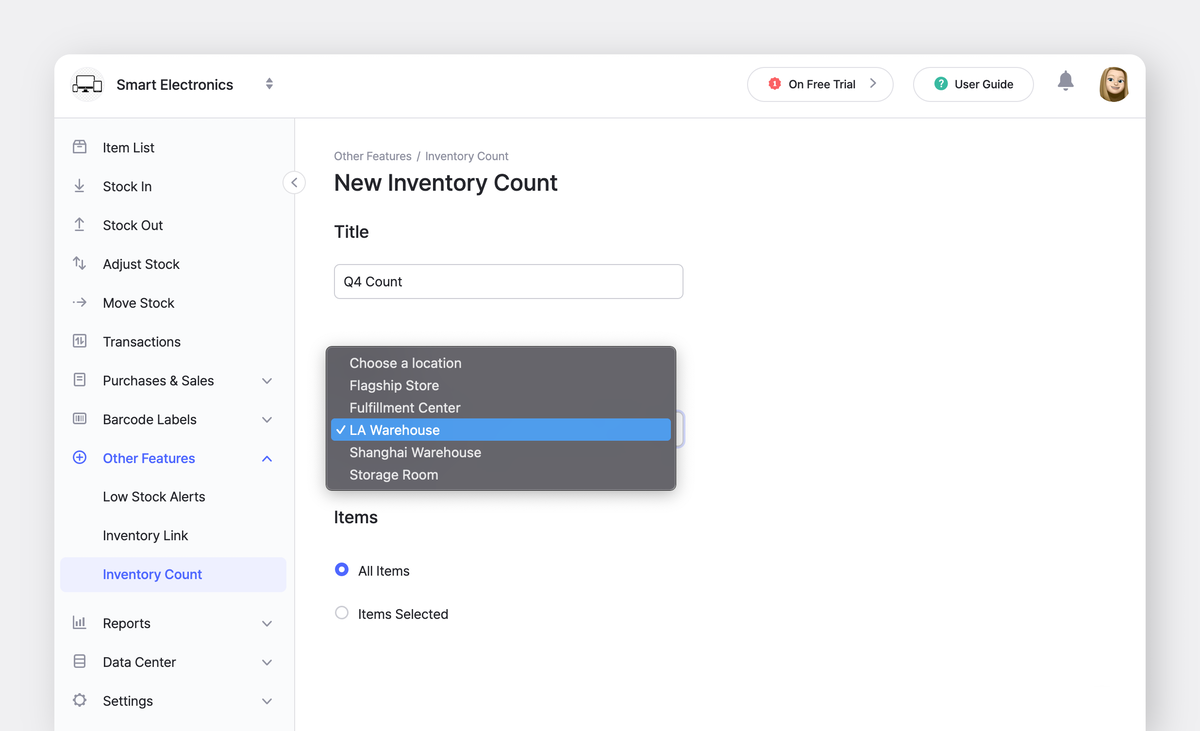Screen dimensions: 1200x731
Task: Click the On Free Trial banner
Action: [x=820, y=84]
